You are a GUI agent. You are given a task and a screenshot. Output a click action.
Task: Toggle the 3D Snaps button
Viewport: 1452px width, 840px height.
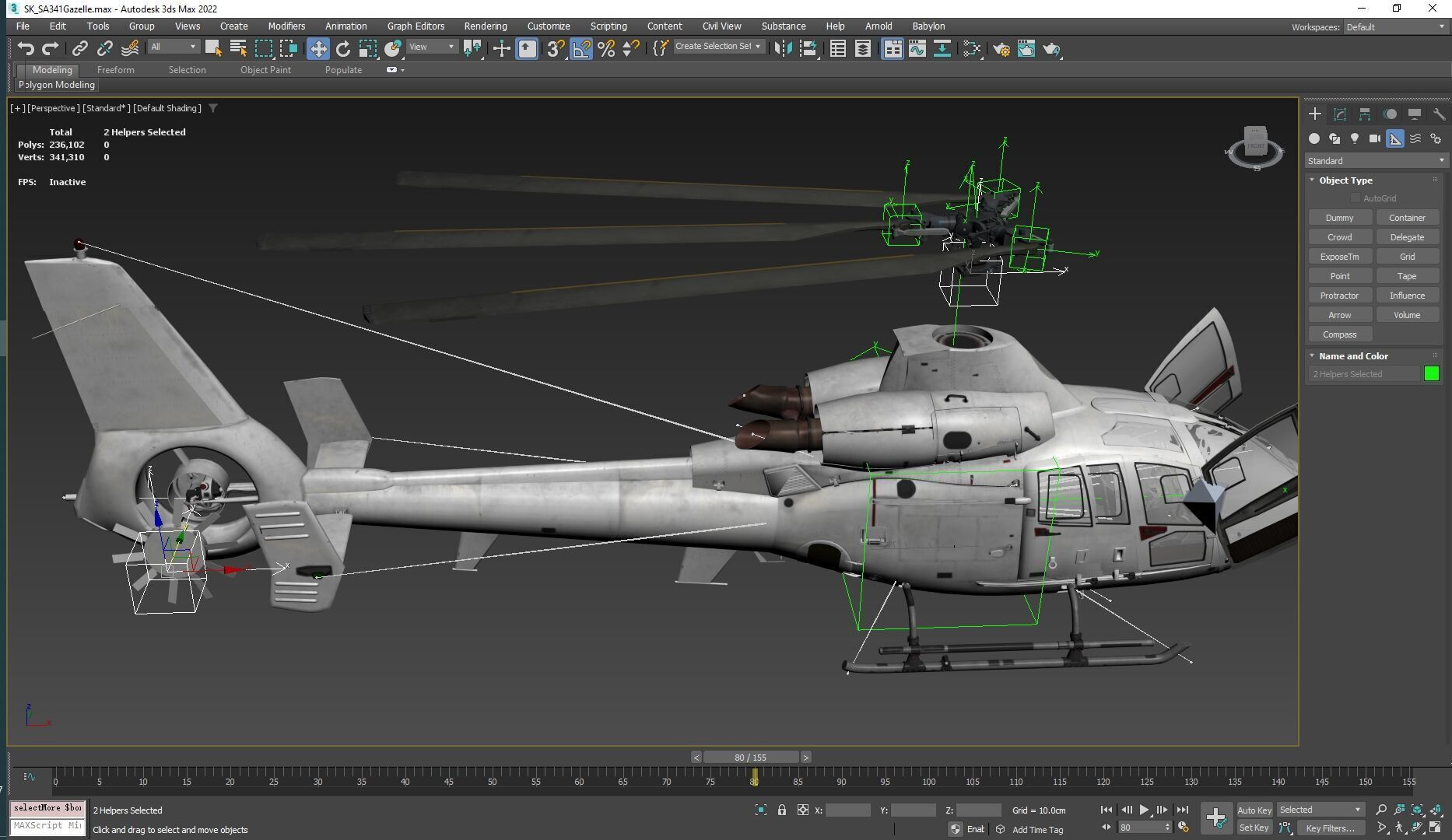point(556,49)
